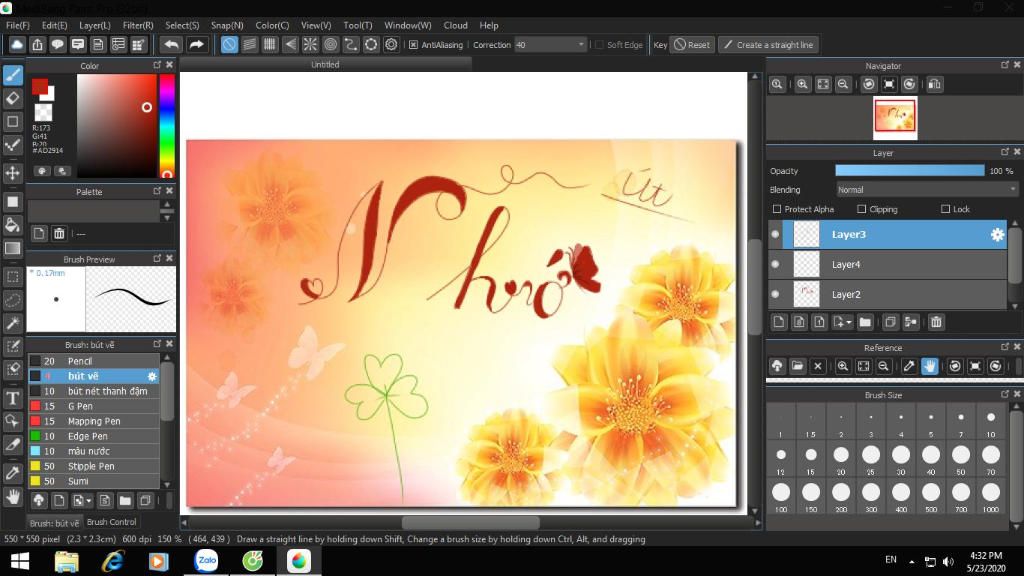The height and width of the screenshot is (576, 1024).
Task: Adjust the layer Opacity slider
Action: pyautogui.click(x=910, y=170)
